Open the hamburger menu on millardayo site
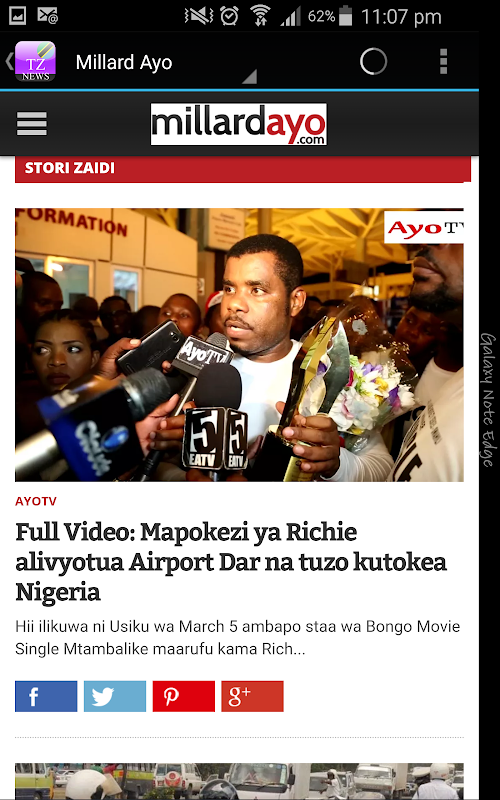Screen dimensions: 500x800 click(x=32, y=123)
